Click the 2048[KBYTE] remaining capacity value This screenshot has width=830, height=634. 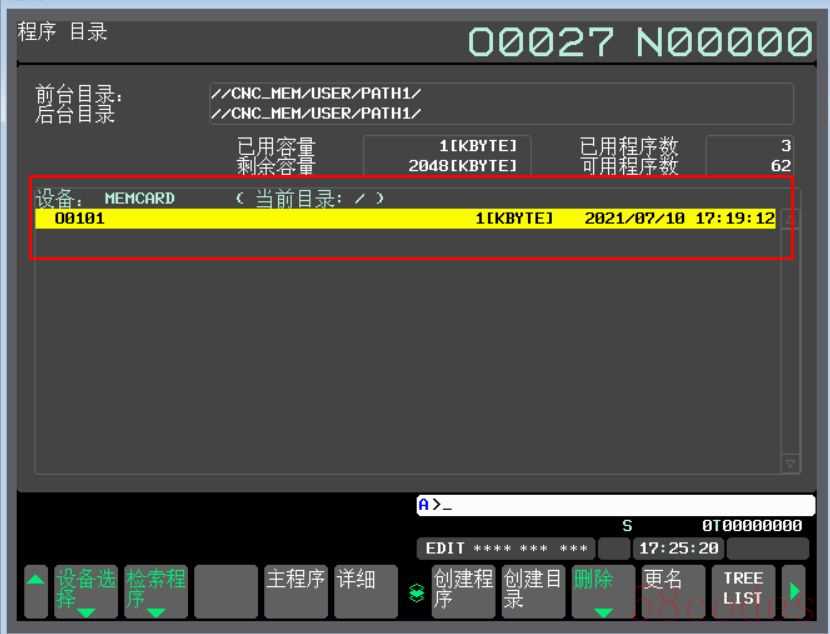[x=462, y=166]
